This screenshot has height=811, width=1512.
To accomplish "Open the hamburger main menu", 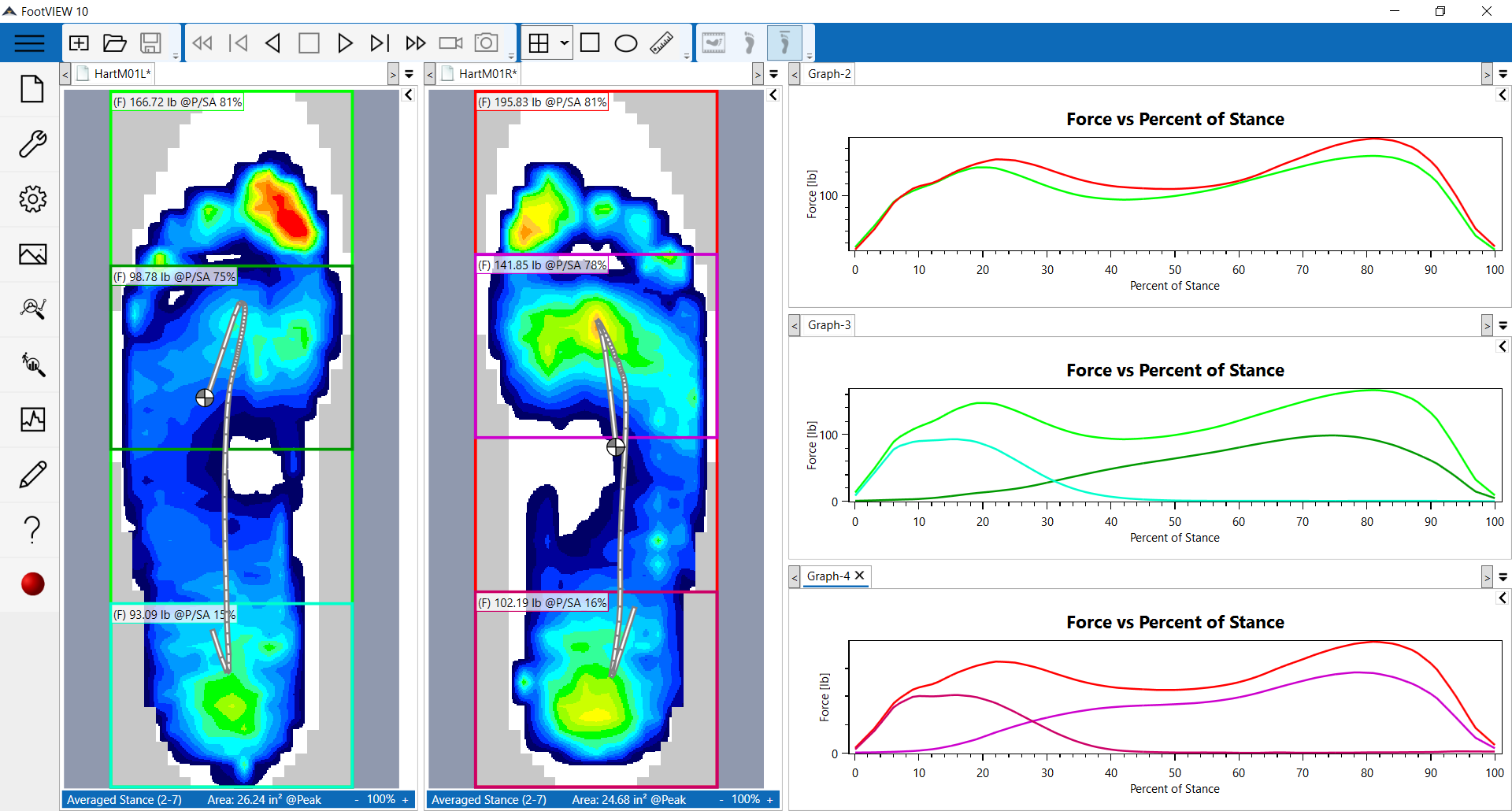I will (x=29, y=43).
